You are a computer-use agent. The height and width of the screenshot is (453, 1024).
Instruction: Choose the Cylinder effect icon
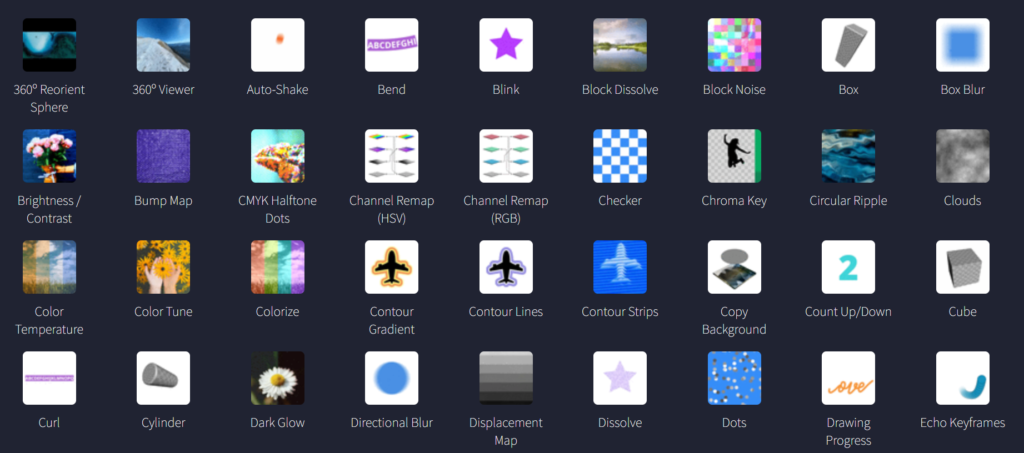pos(163,378)
